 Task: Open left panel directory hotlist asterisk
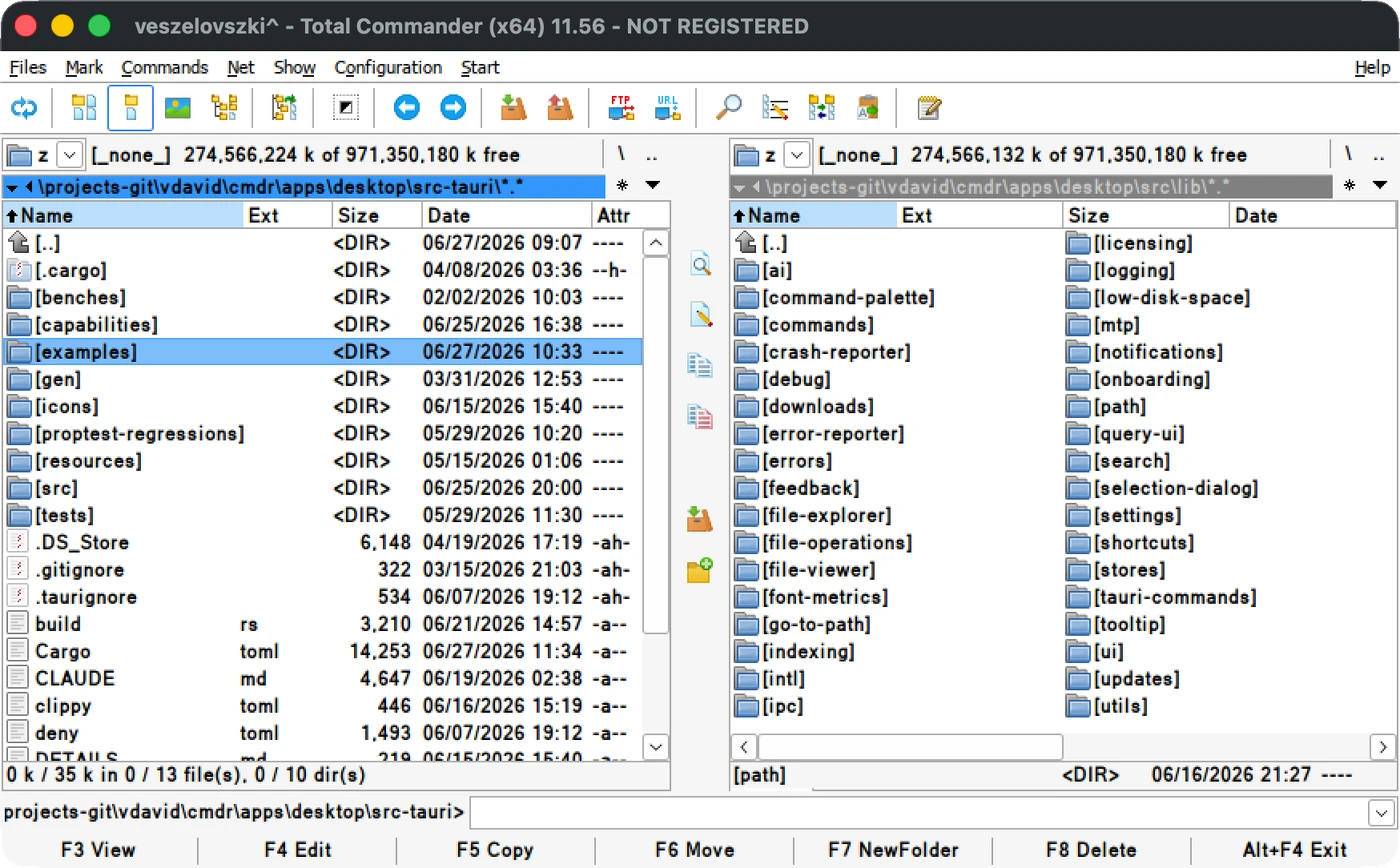[x=622, y=185]
